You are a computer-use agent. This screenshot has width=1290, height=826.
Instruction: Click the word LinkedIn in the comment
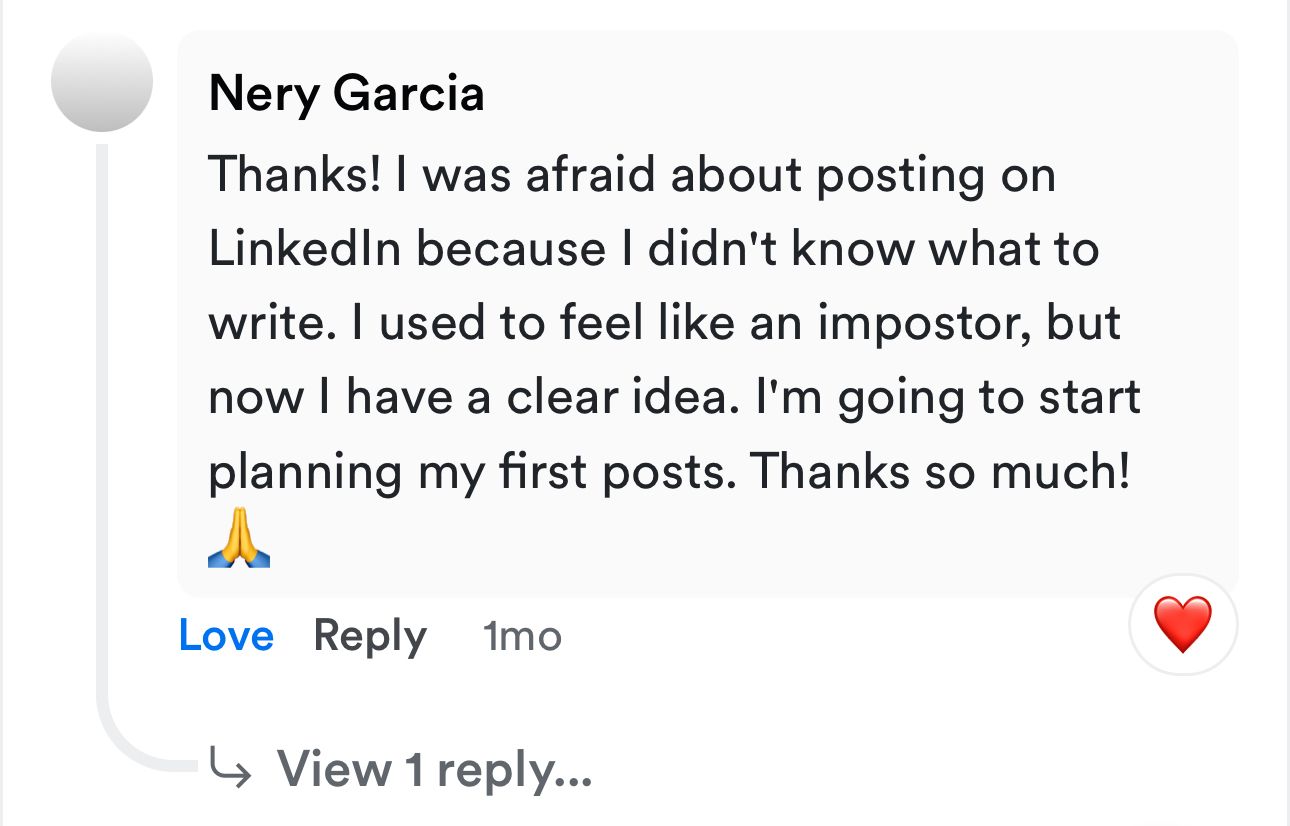305,249
